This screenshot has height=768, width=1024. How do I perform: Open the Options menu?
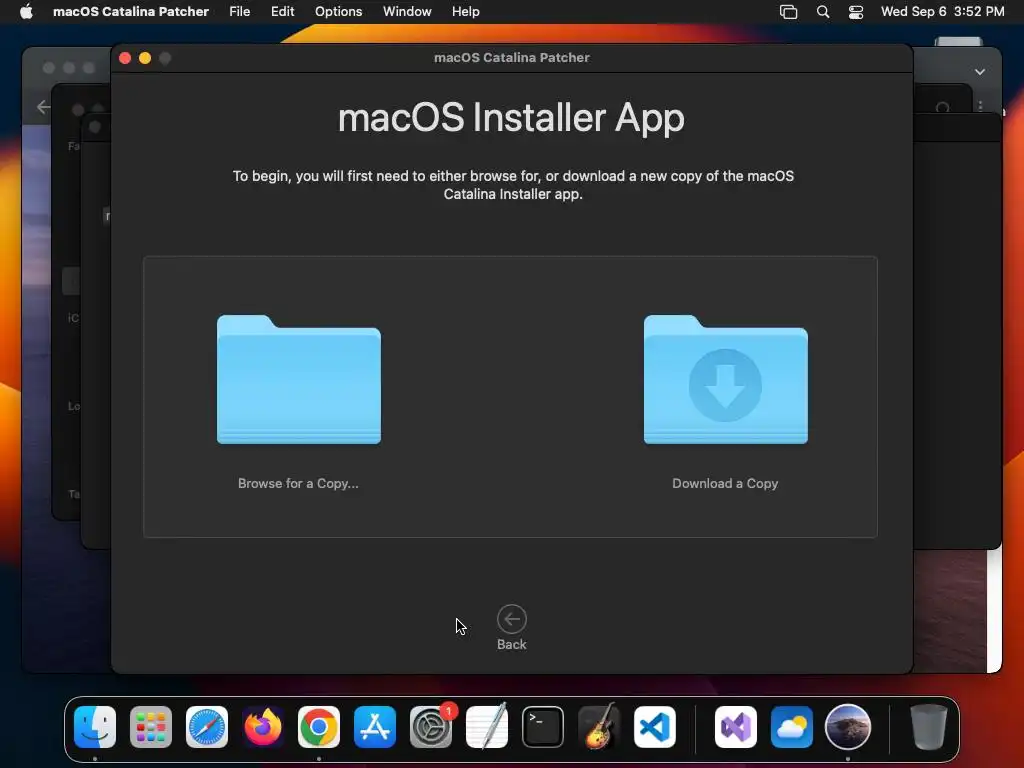pos(338,11)
